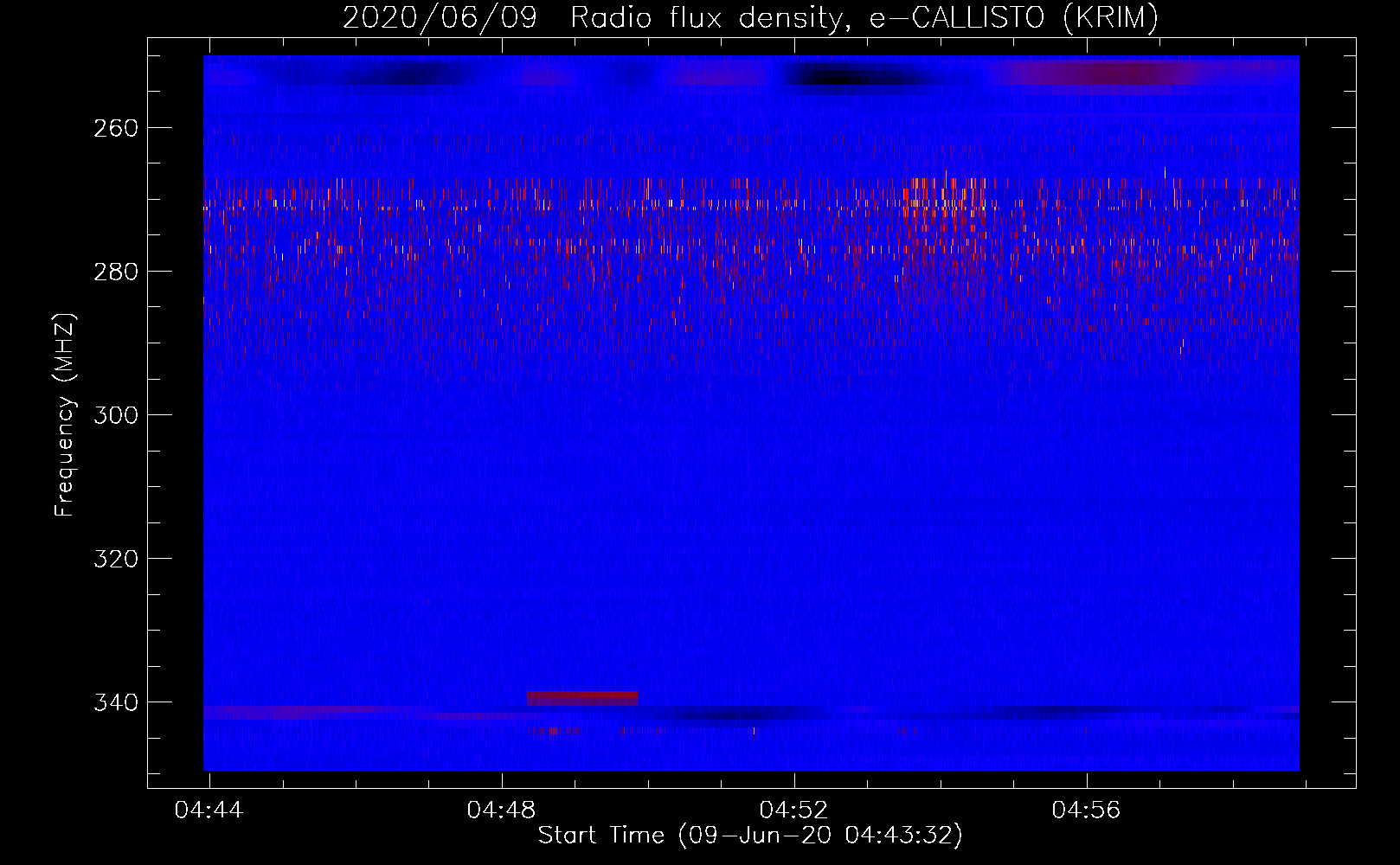Click the bright yellow burst cluster near 270 MHz

945,203
